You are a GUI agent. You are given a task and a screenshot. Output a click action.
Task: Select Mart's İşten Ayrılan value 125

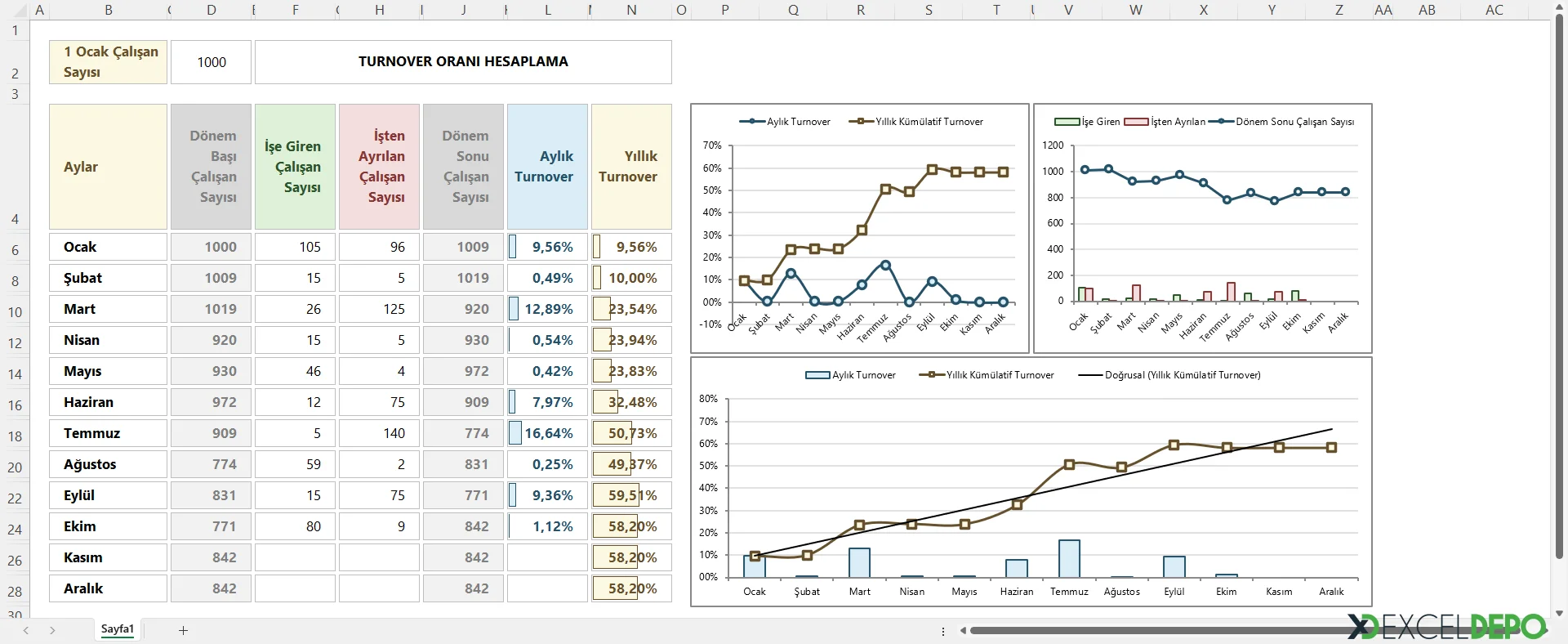pos(380,309)
